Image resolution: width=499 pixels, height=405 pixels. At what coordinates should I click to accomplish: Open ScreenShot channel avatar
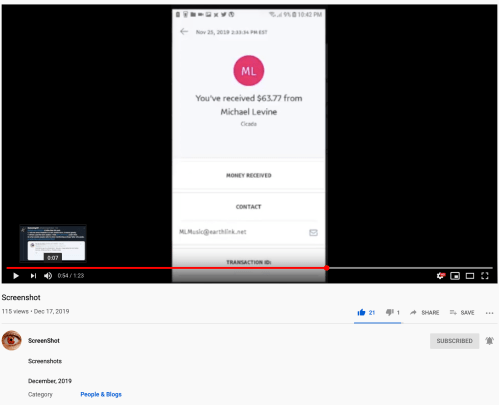click(12, 340)
